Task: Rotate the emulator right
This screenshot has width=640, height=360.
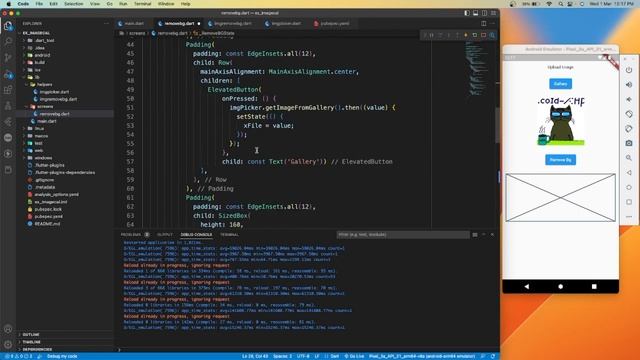Action: click(629, 129)
